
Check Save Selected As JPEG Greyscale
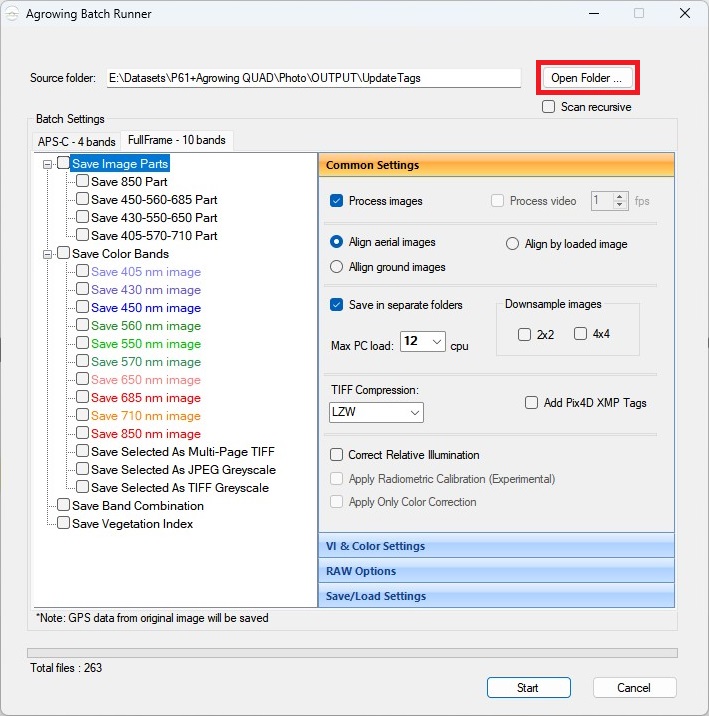coord(82,469)
